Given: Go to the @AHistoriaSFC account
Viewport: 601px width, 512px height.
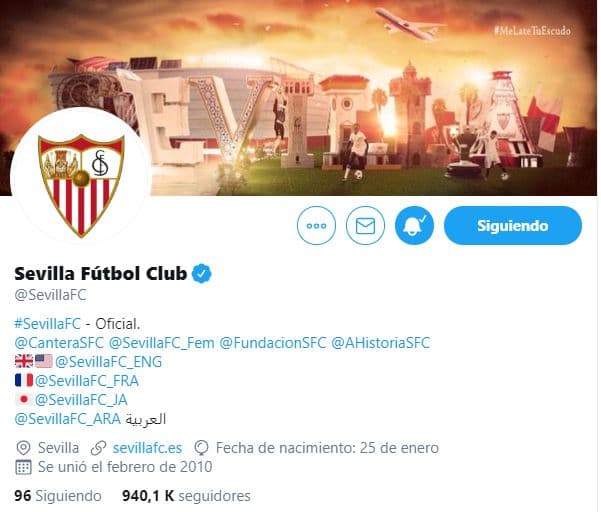Looking at the screenshot, I should [x=381, y=343].
